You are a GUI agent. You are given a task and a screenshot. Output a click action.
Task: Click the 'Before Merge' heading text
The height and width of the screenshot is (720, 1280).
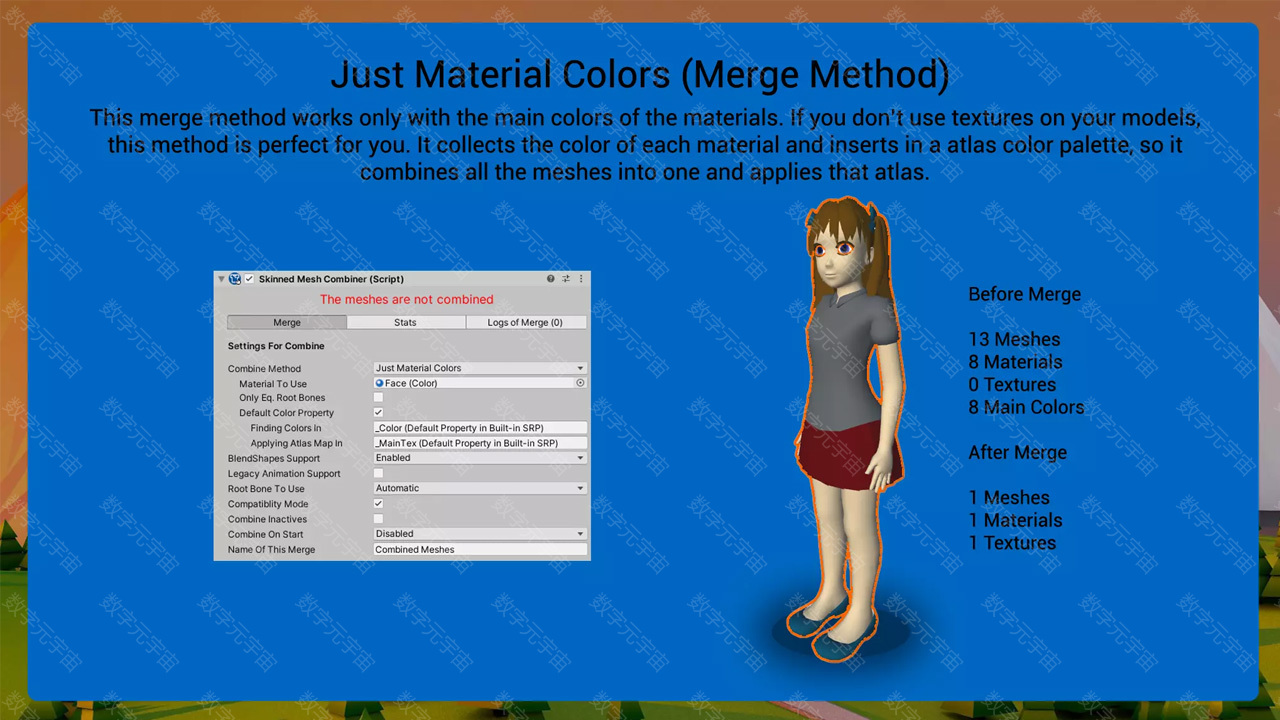pyautogui.click(x=1024, y=294)
